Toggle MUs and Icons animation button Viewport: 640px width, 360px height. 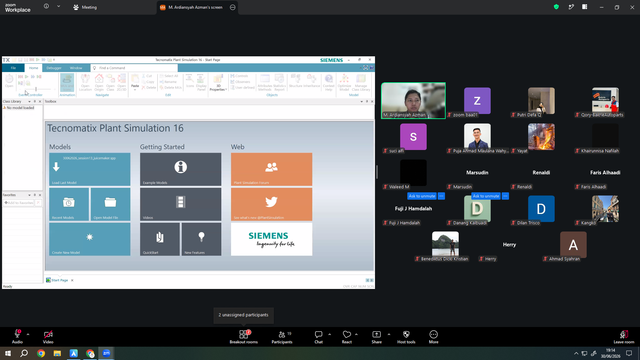click(x=67, y=83)
